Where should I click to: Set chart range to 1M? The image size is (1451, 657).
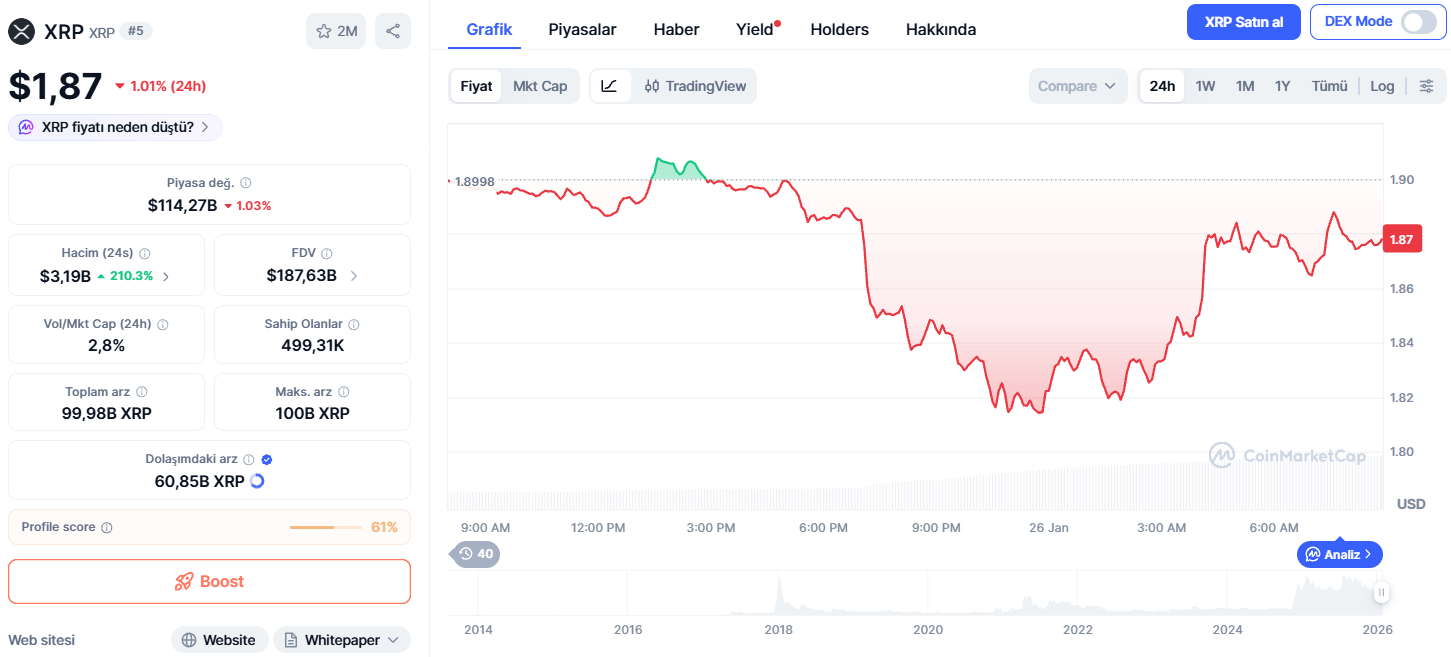(1245, 86)
